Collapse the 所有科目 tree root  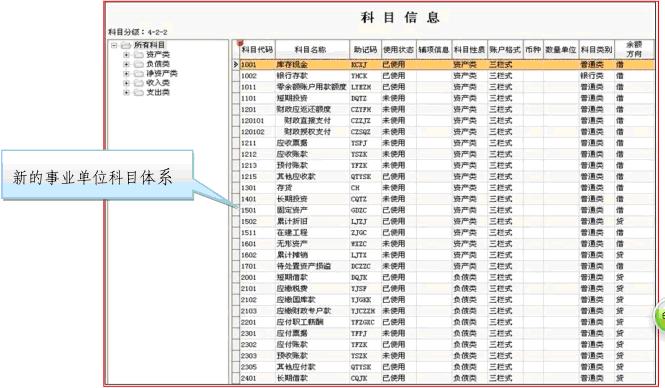click(x=114, y=45)
